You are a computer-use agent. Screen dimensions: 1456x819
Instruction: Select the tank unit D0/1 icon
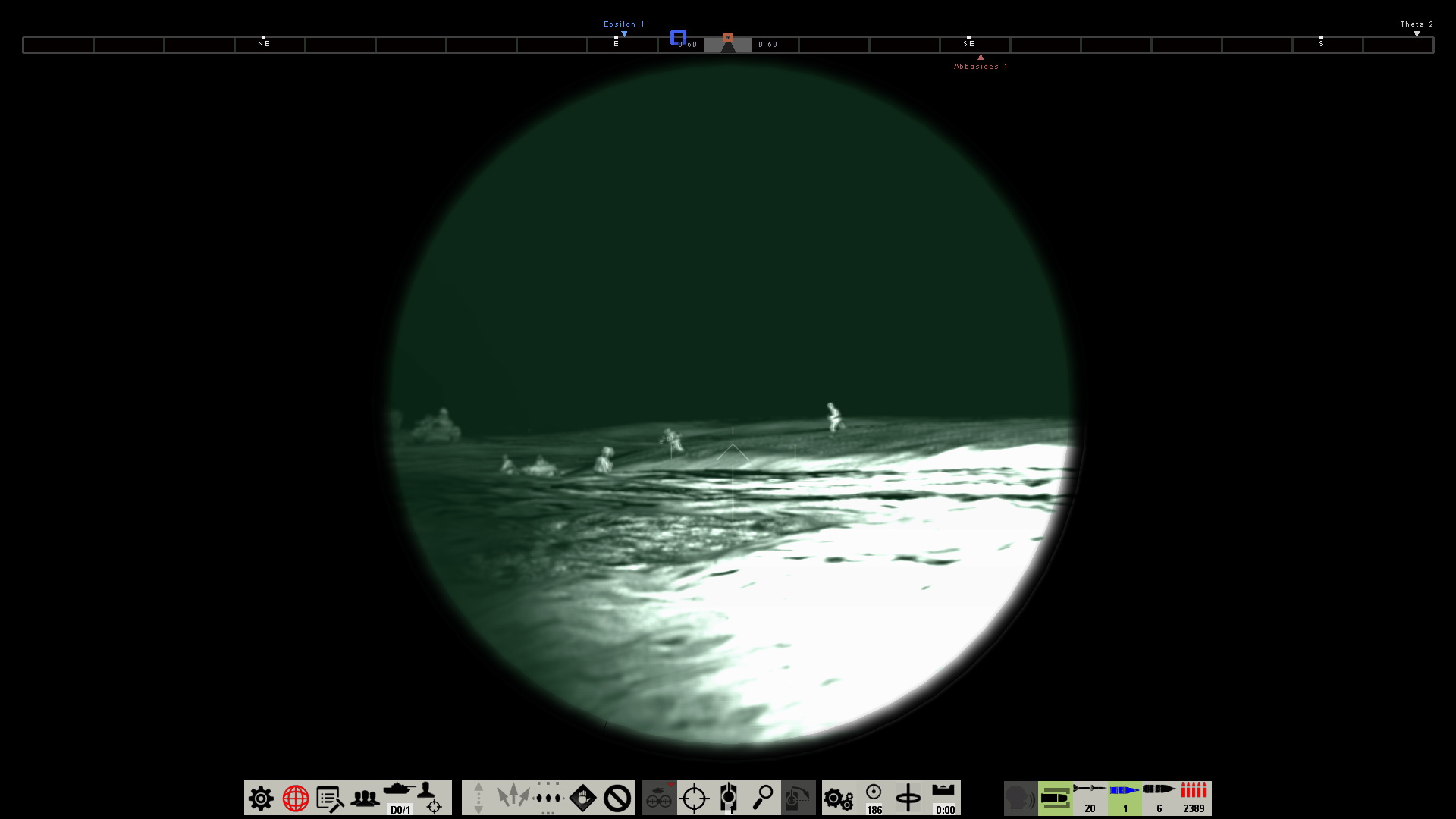click(400, 798)
